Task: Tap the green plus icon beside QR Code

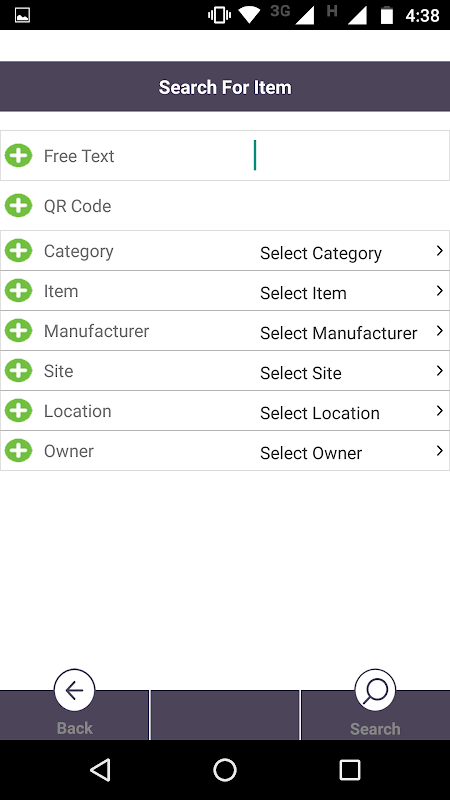Action: pos(18,206)
